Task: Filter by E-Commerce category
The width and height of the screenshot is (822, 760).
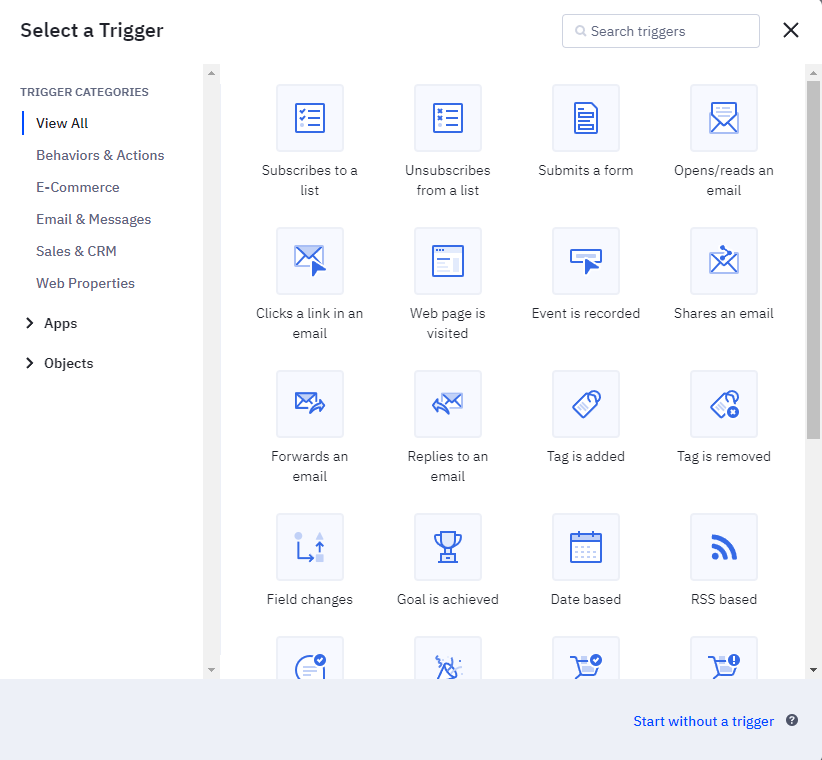Action: coord(78,187)
